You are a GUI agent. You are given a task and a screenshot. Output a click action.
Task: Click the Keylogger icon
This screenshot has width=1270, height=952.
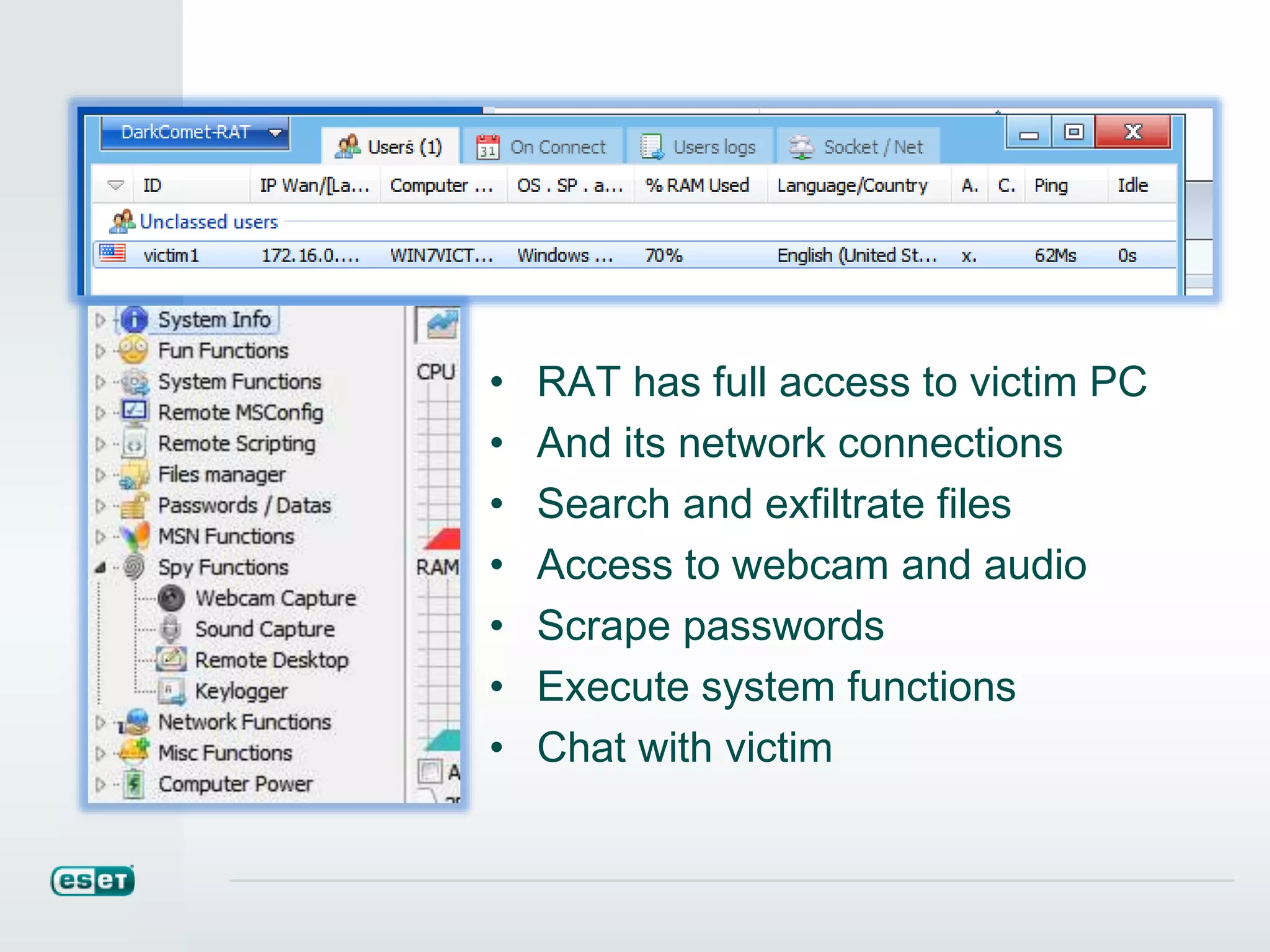click(x=172, y=691)
